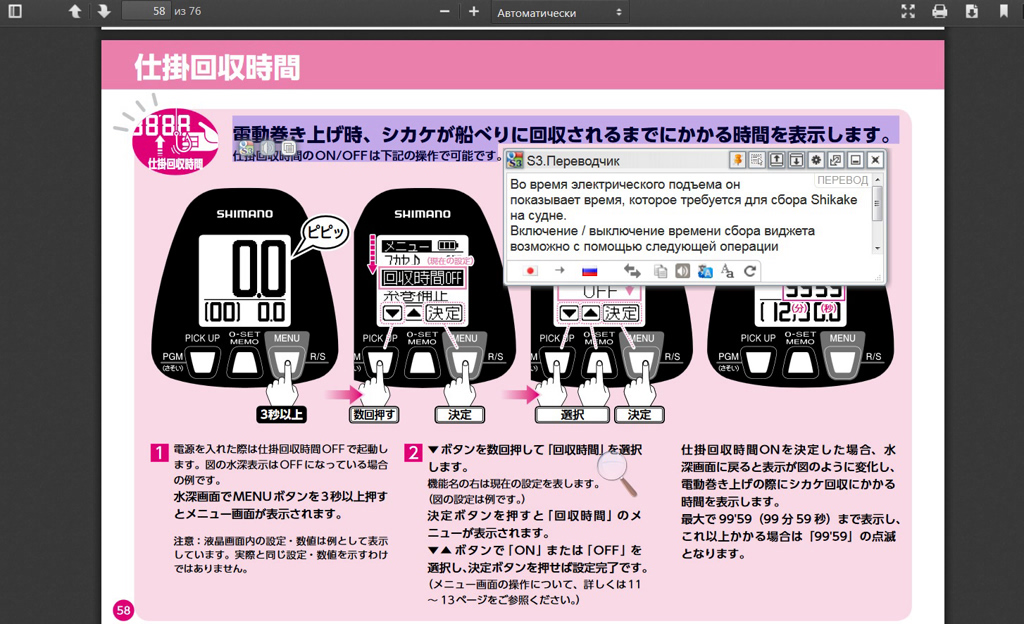
Task: Switch to presentation fullscreen mode
Action: tap(908, 12)
